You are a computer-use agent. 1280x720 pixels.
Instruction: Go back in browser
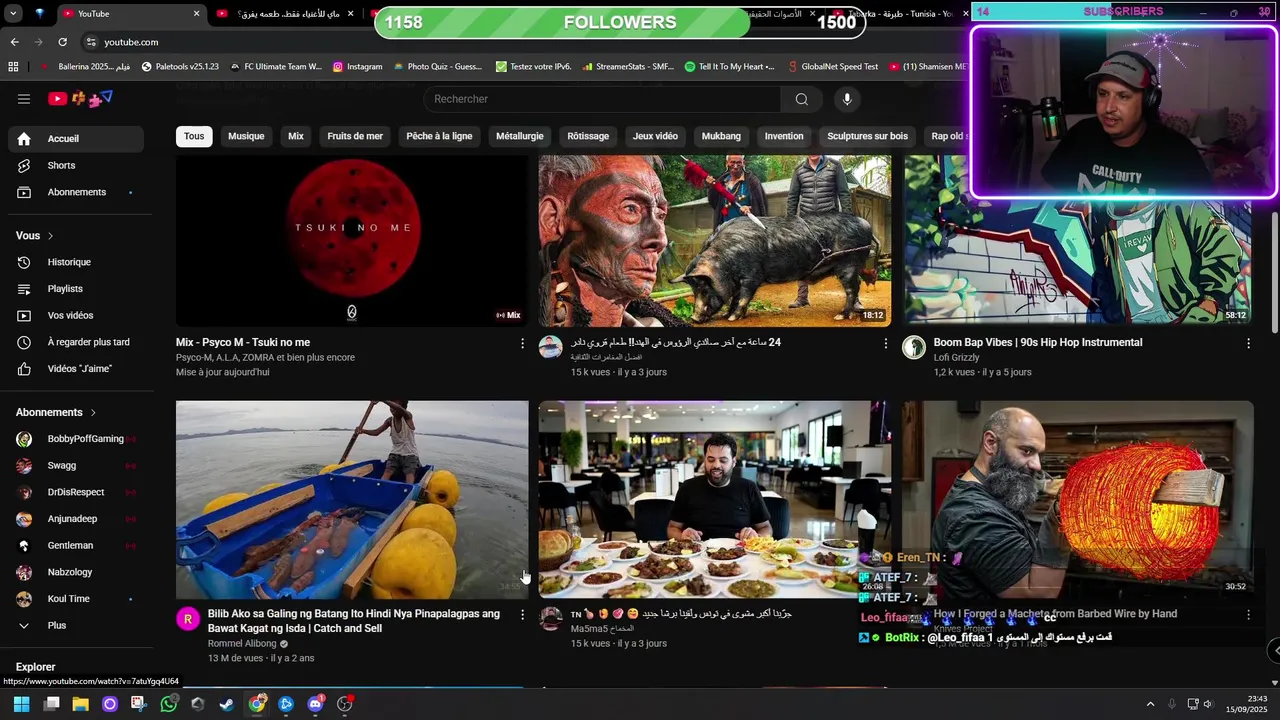click(x=14, y=42)
